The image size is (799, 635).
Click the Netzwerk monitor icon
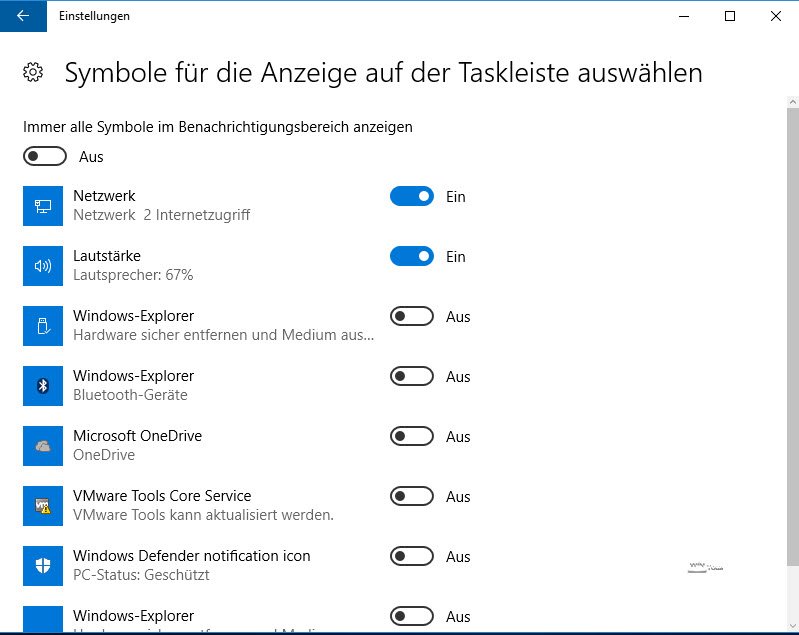[x=43, y=206]
